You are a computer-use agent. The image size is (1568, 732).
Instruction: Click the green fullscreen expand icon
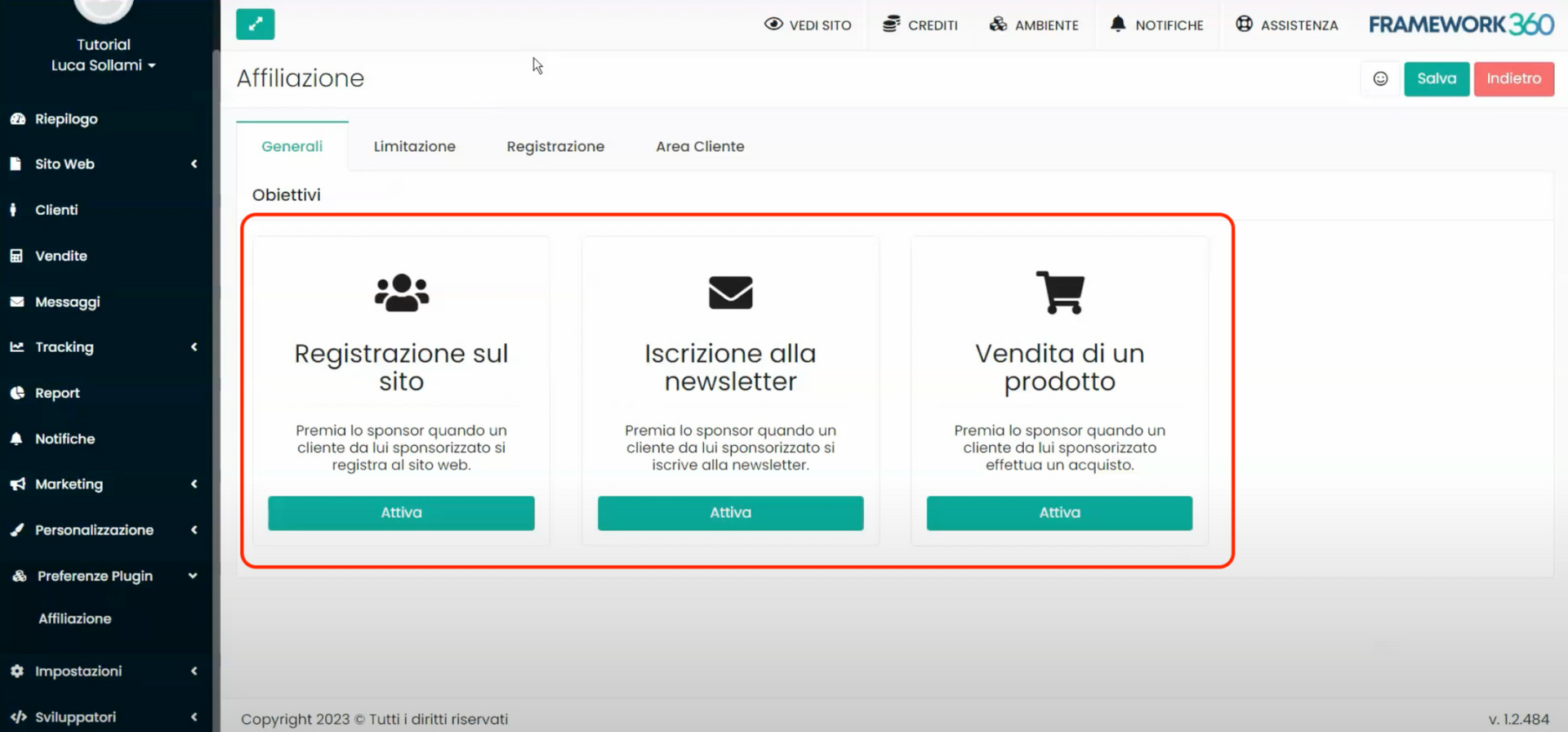tap(256, 25)
